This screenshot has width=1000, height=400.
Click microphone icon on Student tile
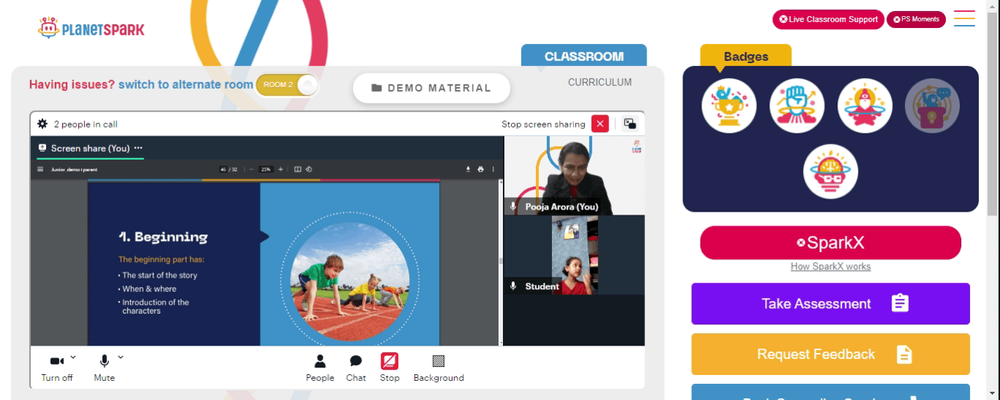513,286
